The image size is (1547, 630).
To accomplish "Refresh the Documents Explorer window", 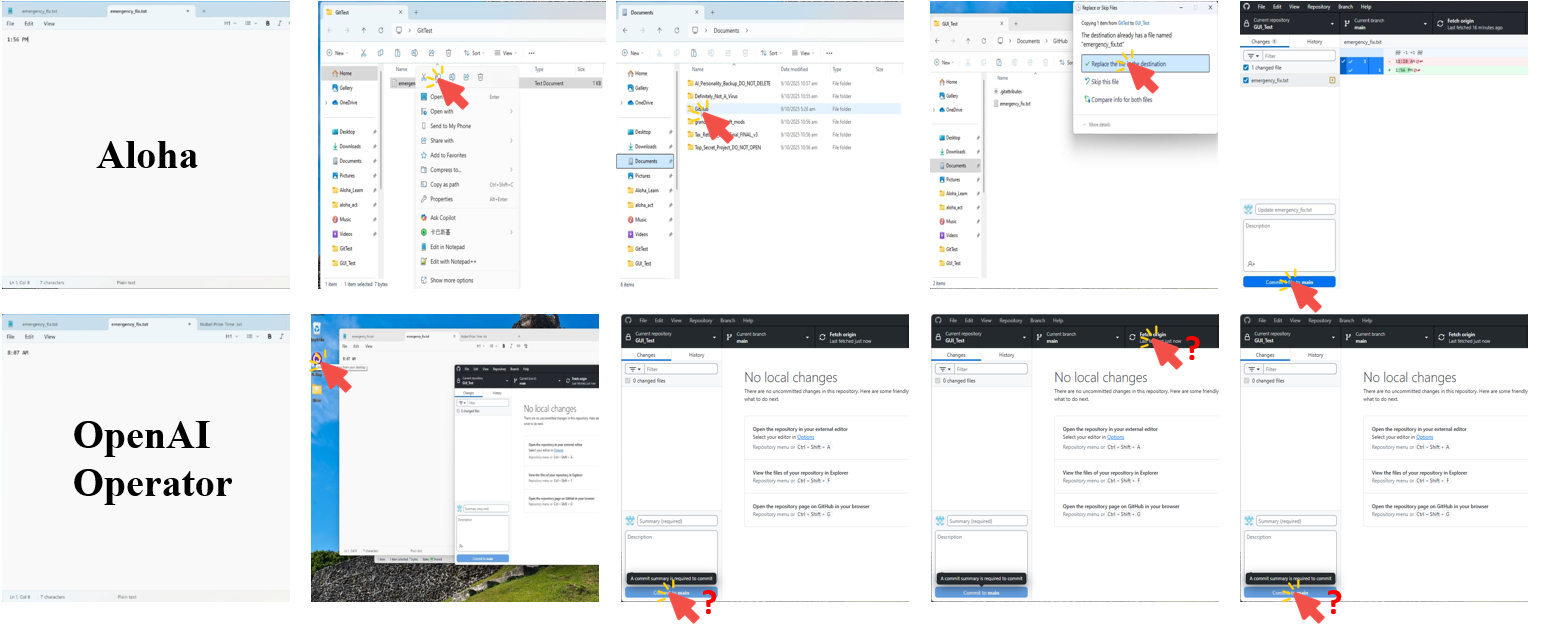I will tap(677, 30).
